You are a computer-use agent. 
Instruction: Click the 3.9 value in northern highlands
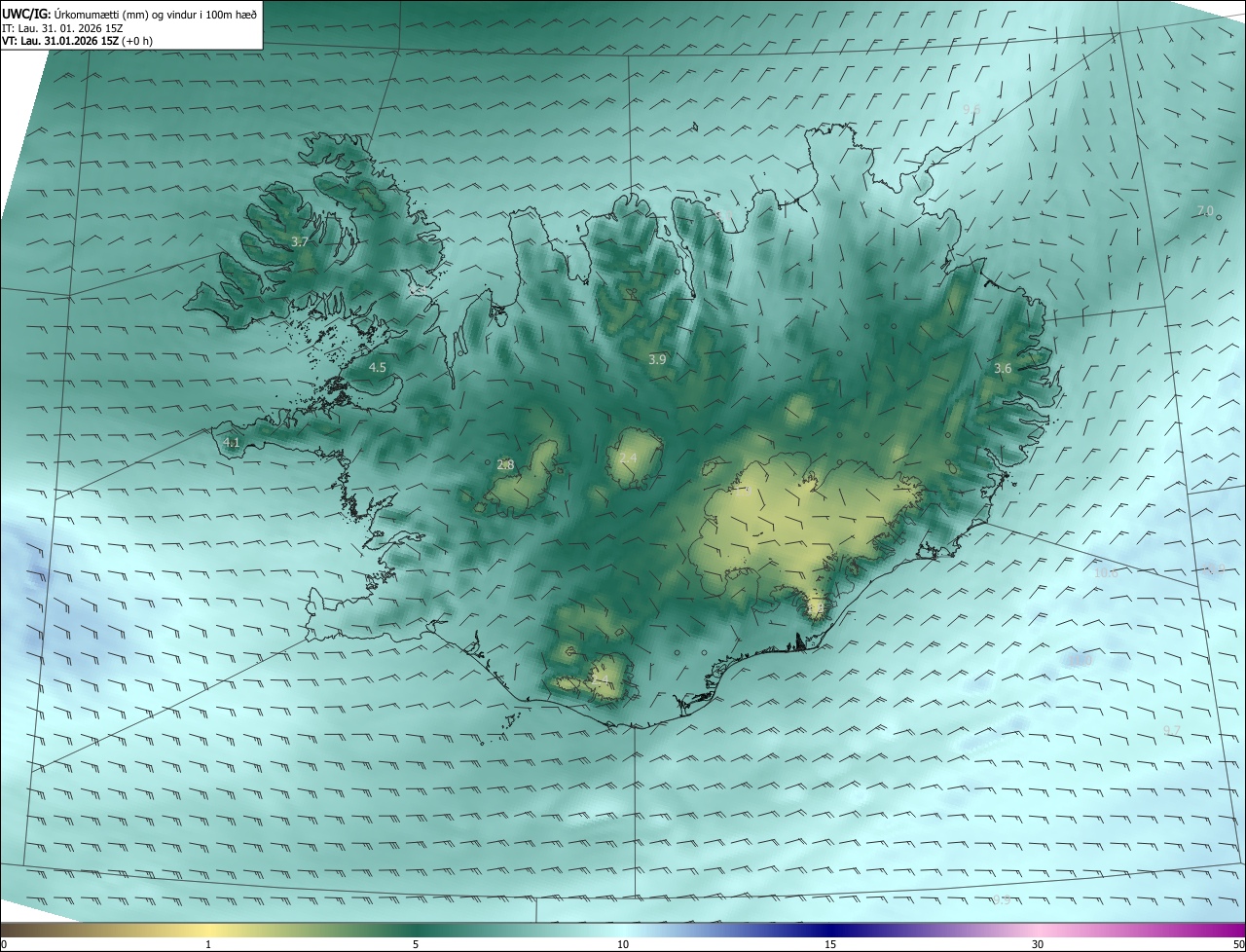click(657, 359)
